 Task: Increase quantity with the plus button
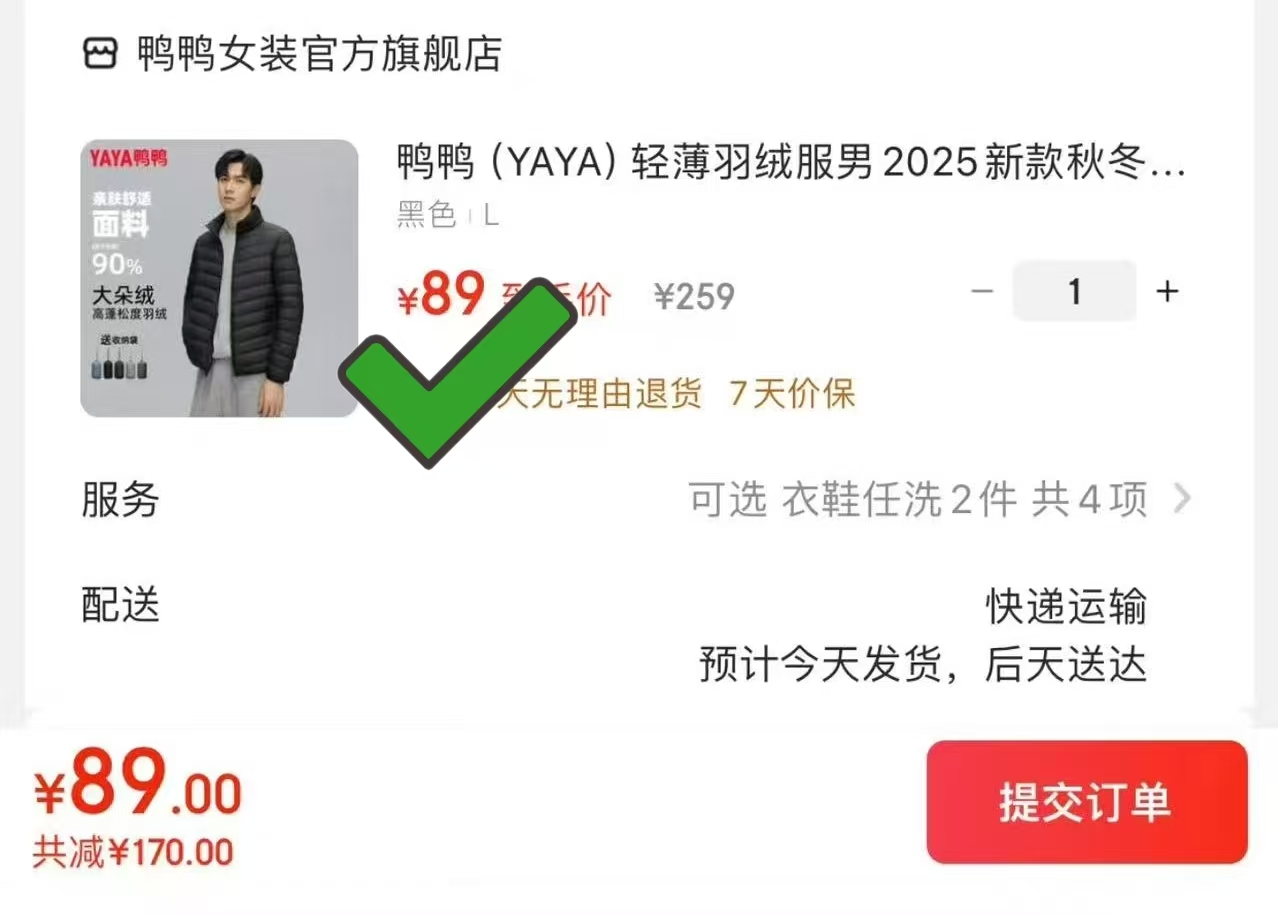(x=1167, y=291)
